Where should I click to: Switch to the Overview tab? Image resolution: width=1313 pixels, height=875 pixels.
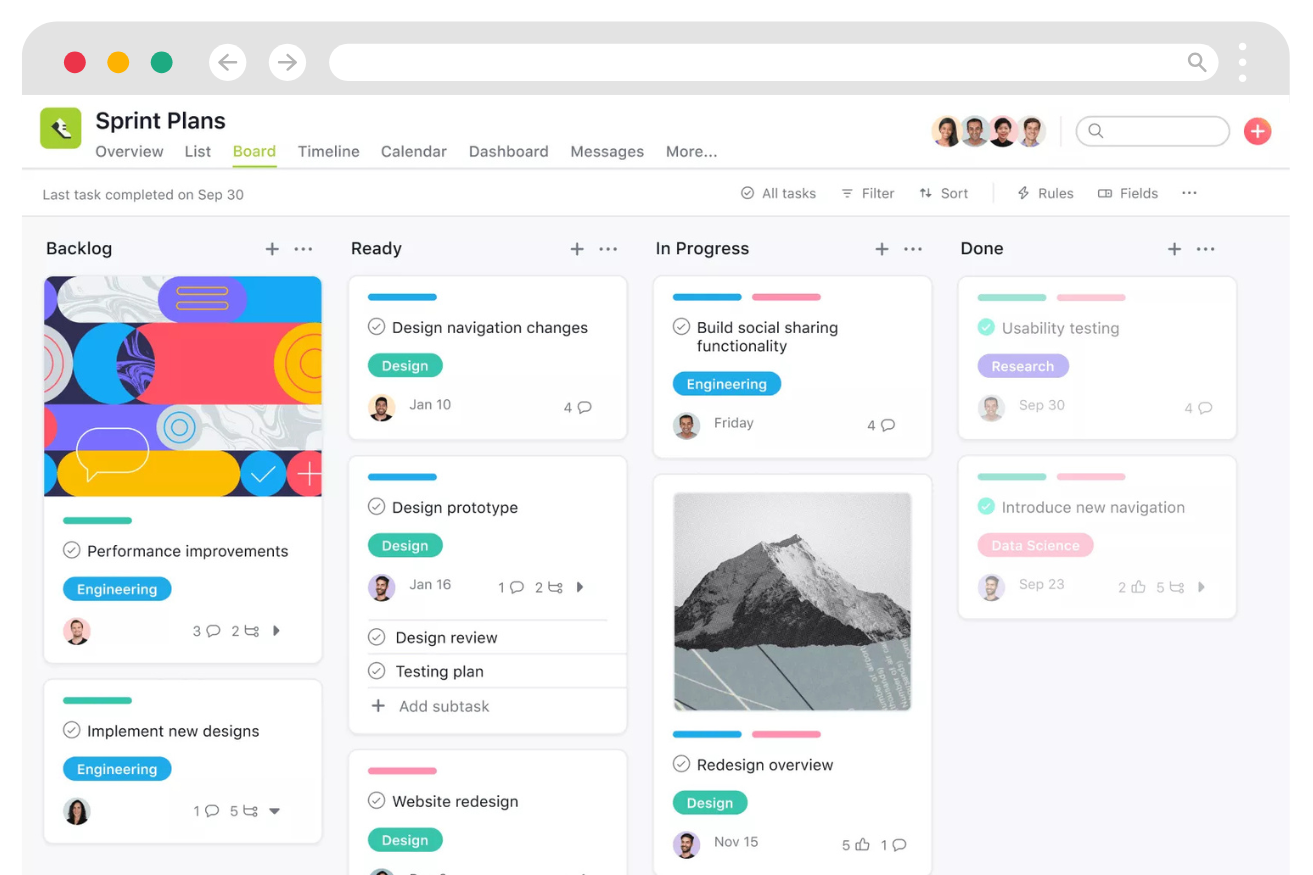129,151
